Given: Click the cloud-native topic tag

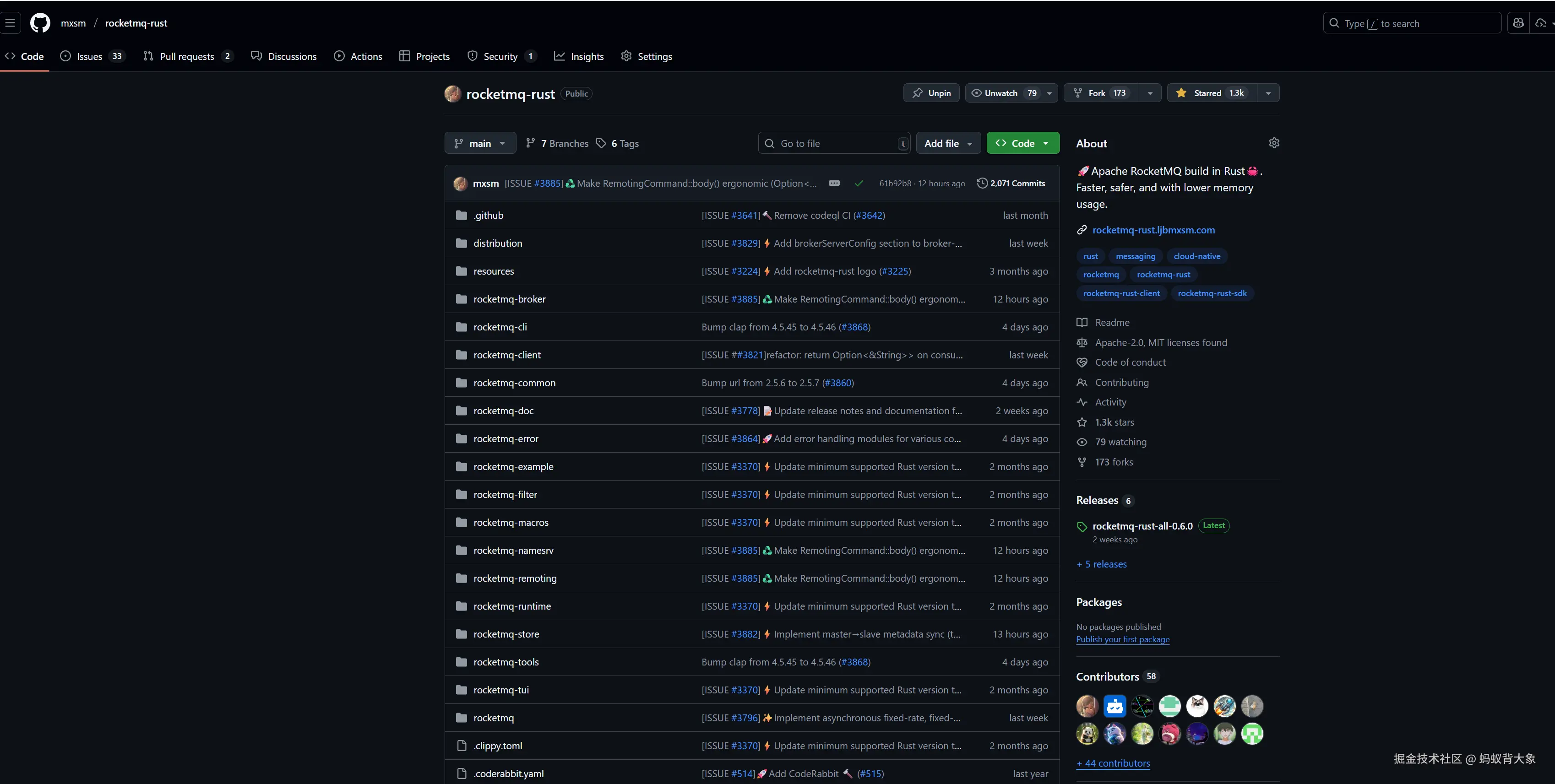Looking at the screenshot, I should tap(1196, 256).
